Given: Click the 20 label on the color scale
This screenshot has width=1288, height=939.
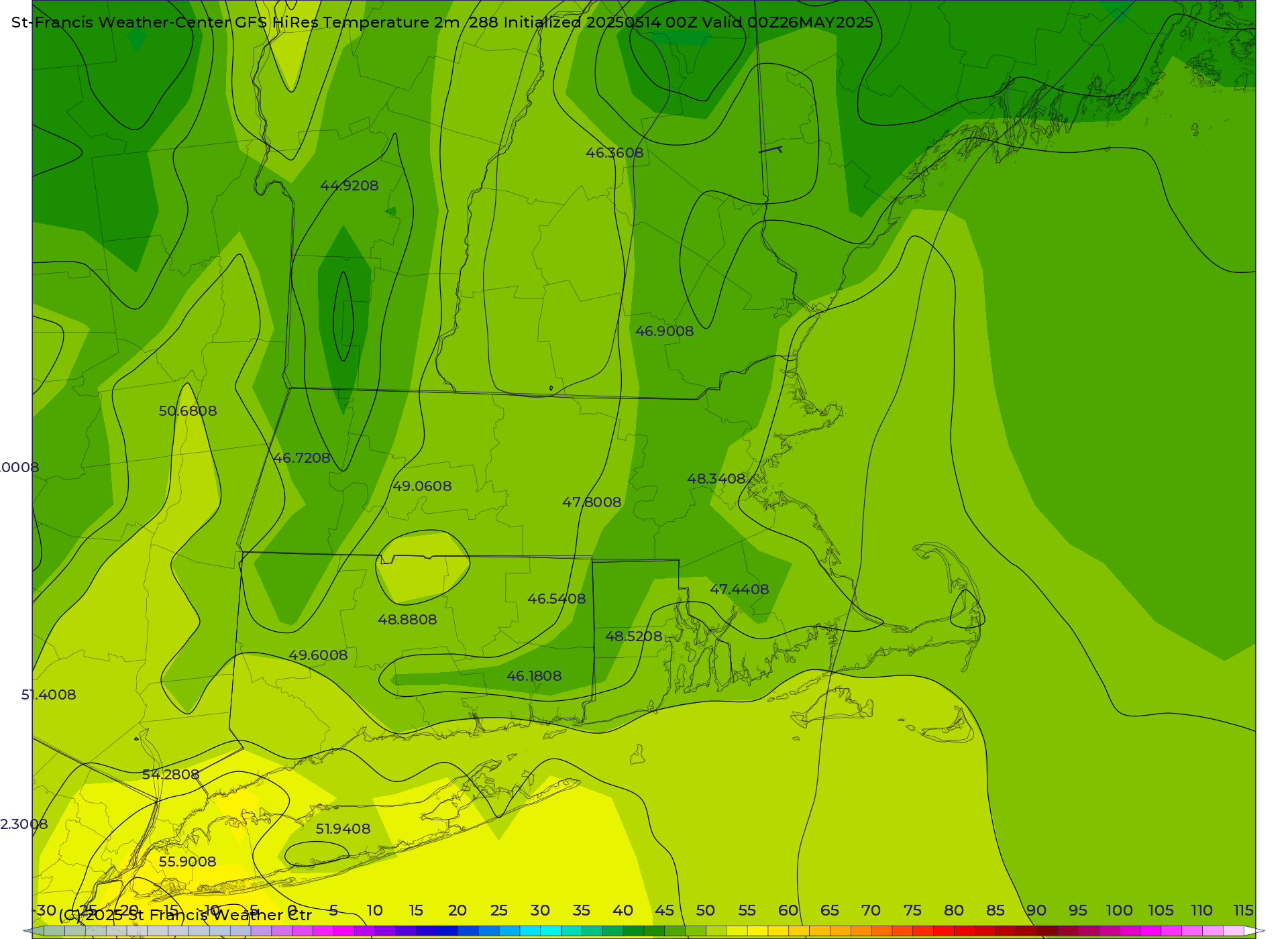Looking at the screenshot, I should click(458, 911).
